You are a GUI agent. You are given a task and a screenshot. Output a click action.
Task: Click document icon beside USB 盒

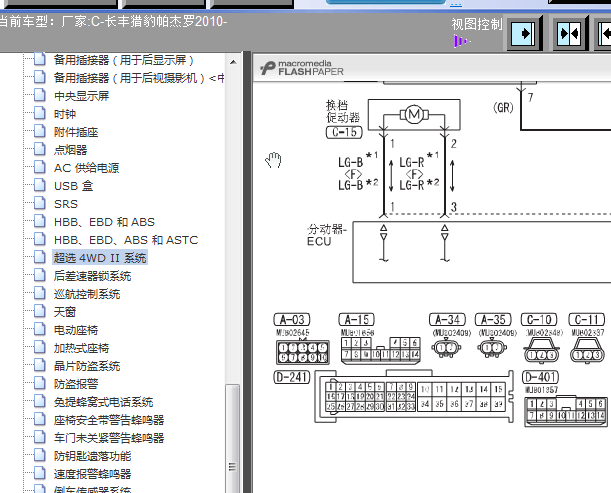[40, 185]
